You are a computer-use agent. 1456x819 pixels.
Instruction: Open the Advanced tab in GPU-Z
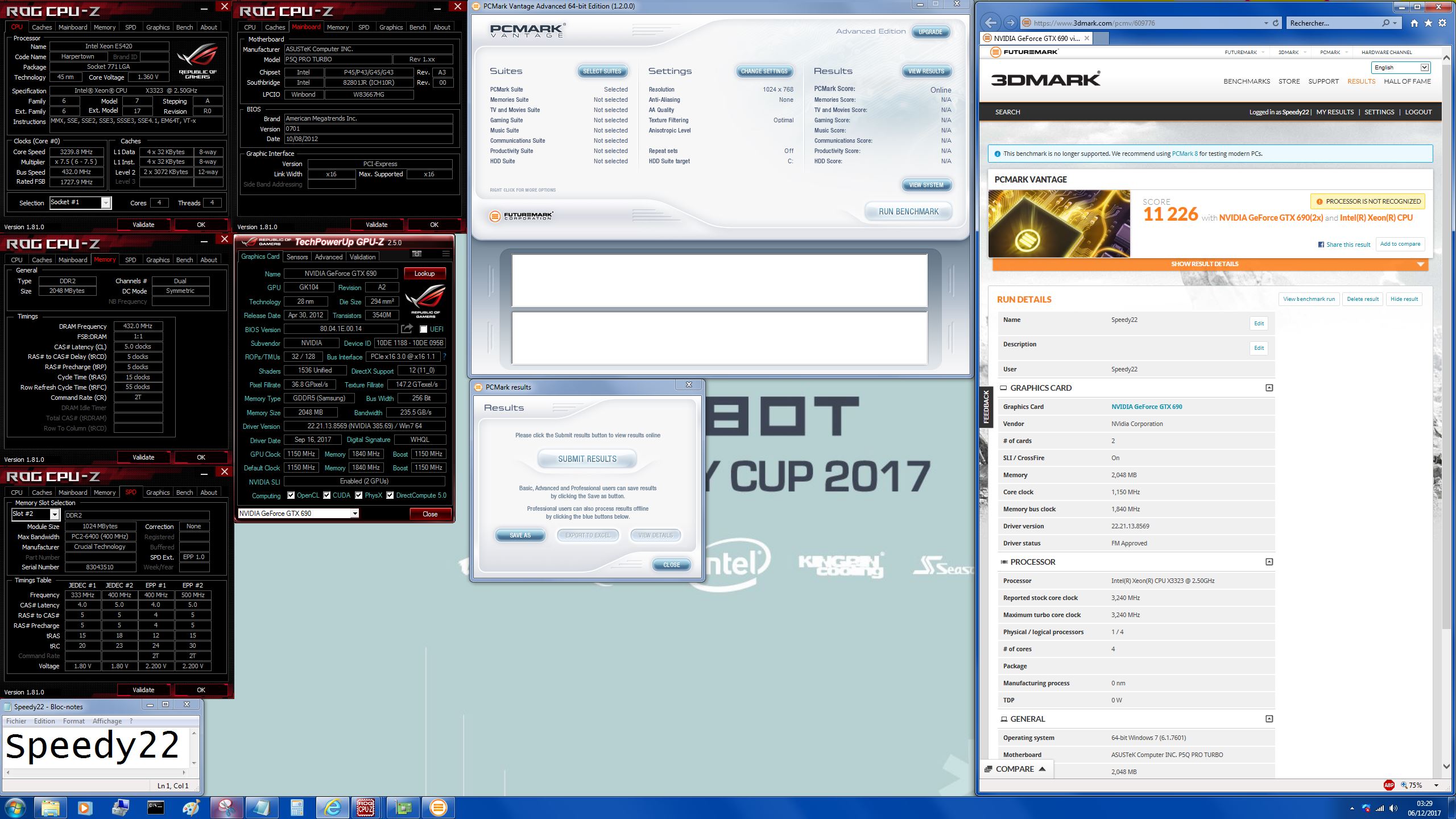point(329,257)
